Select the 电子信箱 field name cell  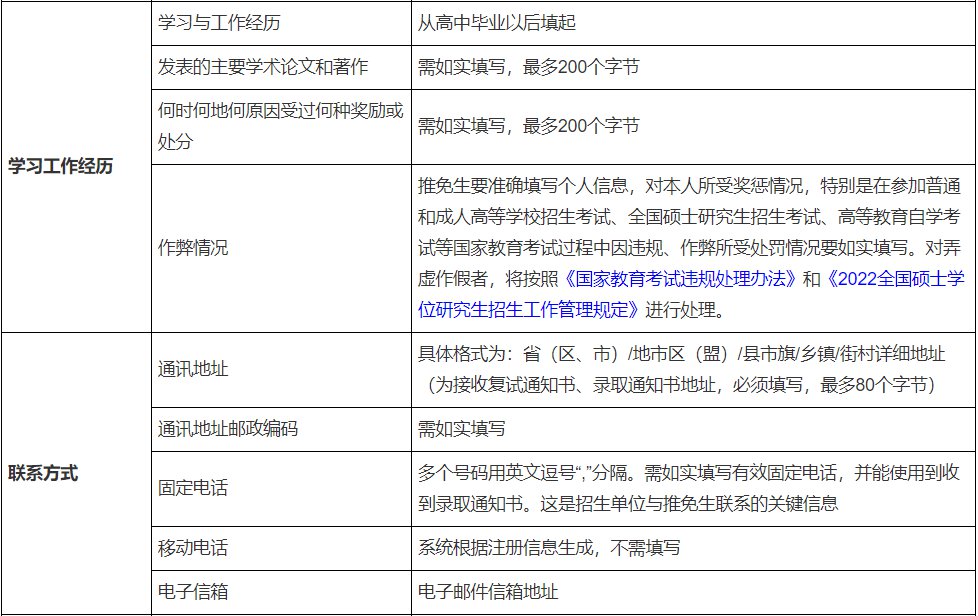193,591
